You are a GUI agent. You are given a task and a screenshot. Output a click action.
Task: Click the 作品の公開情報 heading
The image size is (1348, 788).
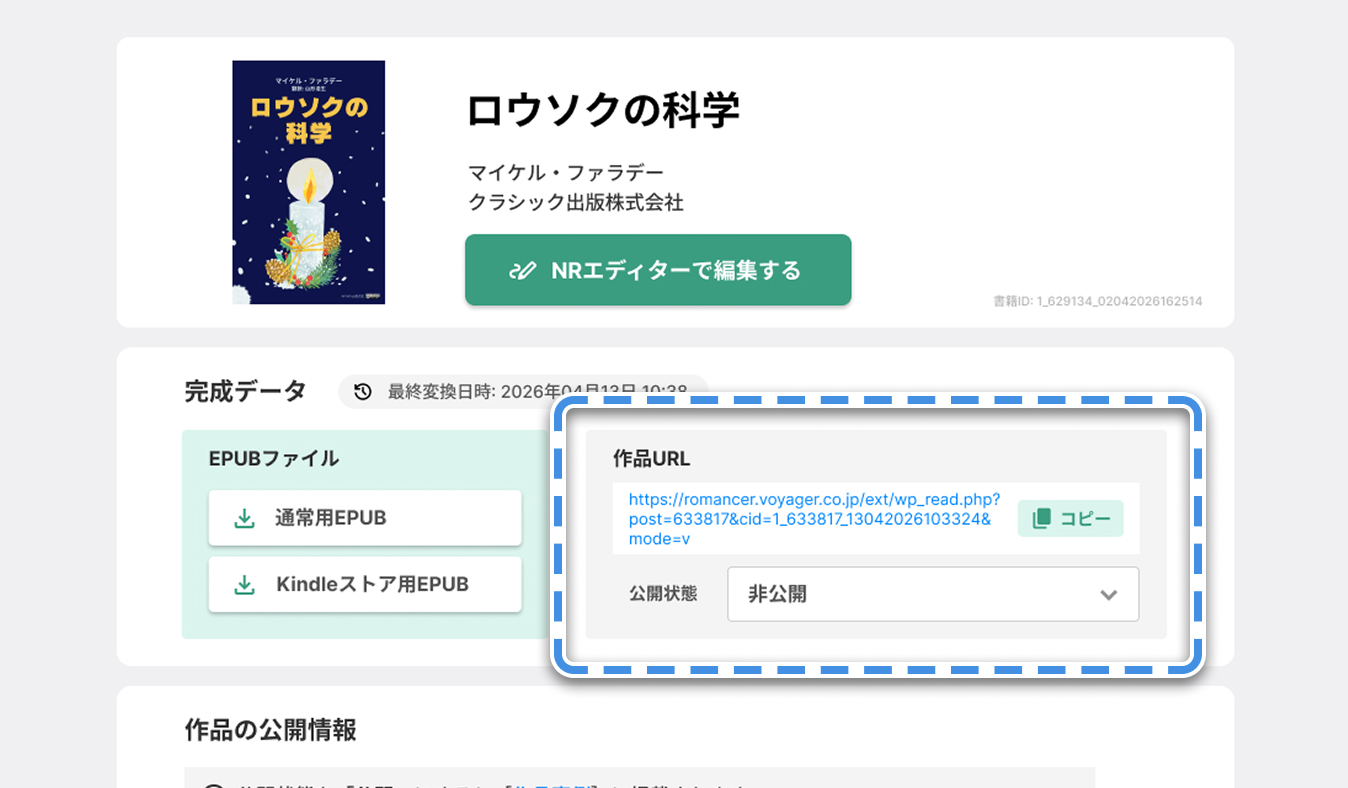point(271,730)
